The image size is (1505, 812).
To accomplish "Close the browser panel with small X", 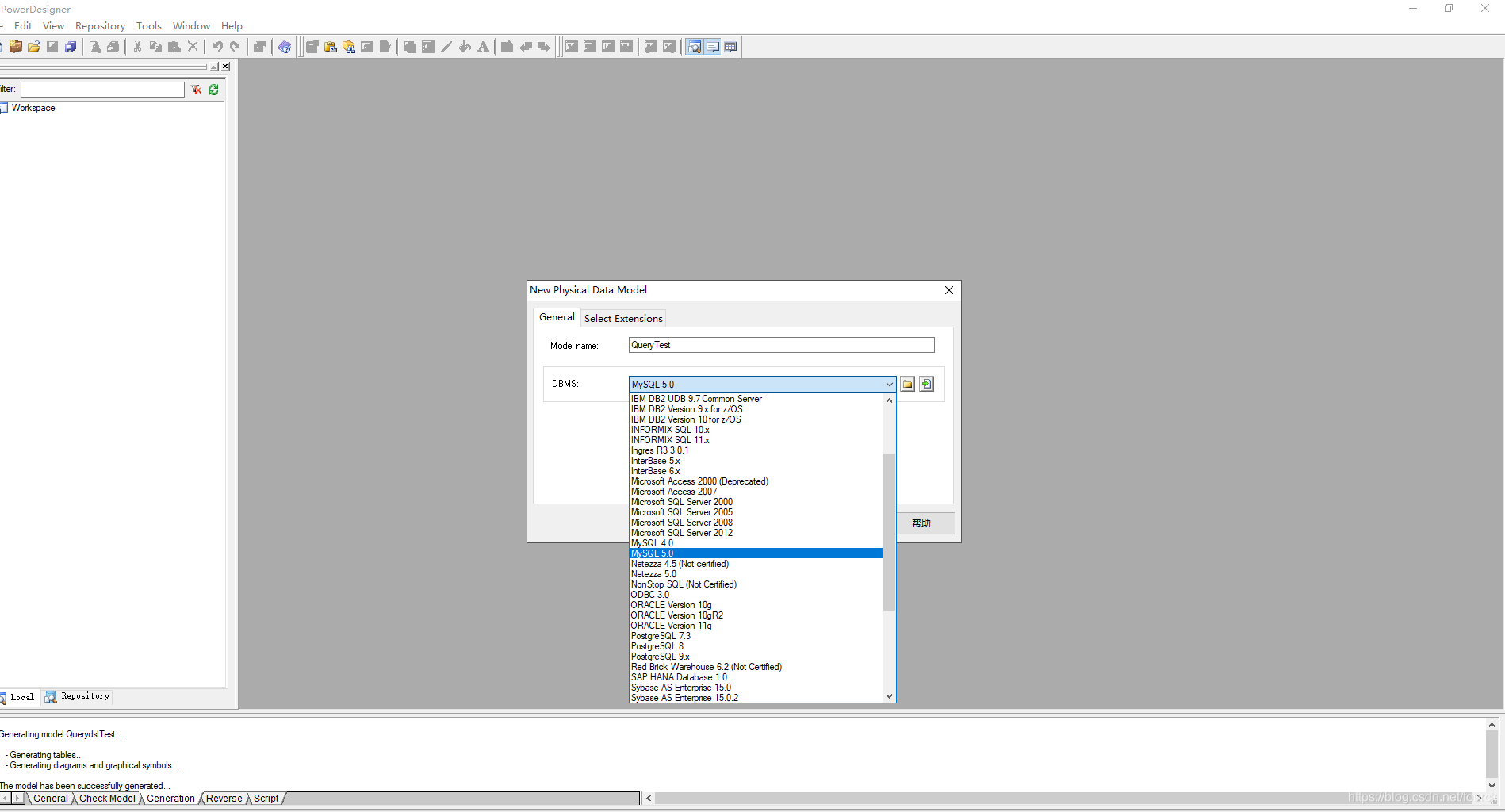I will 225,67.
